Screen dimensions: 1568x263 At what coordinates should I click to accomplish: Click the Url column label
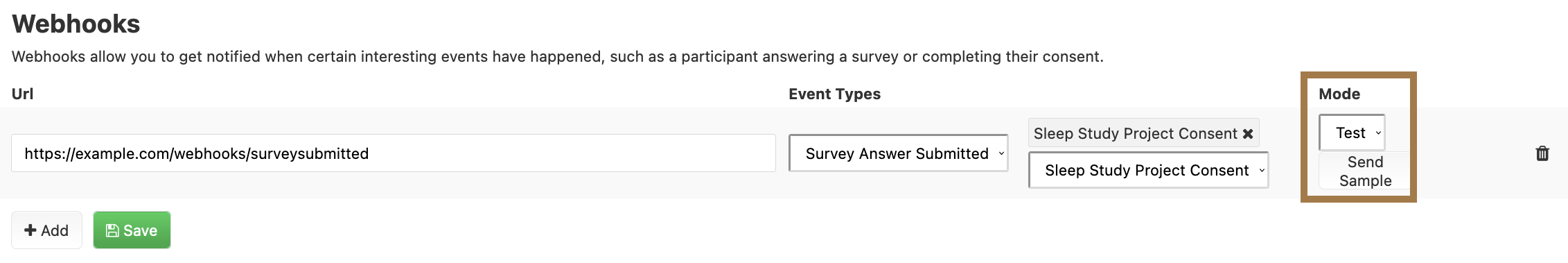pyautogui.click(x=22, y=94)
